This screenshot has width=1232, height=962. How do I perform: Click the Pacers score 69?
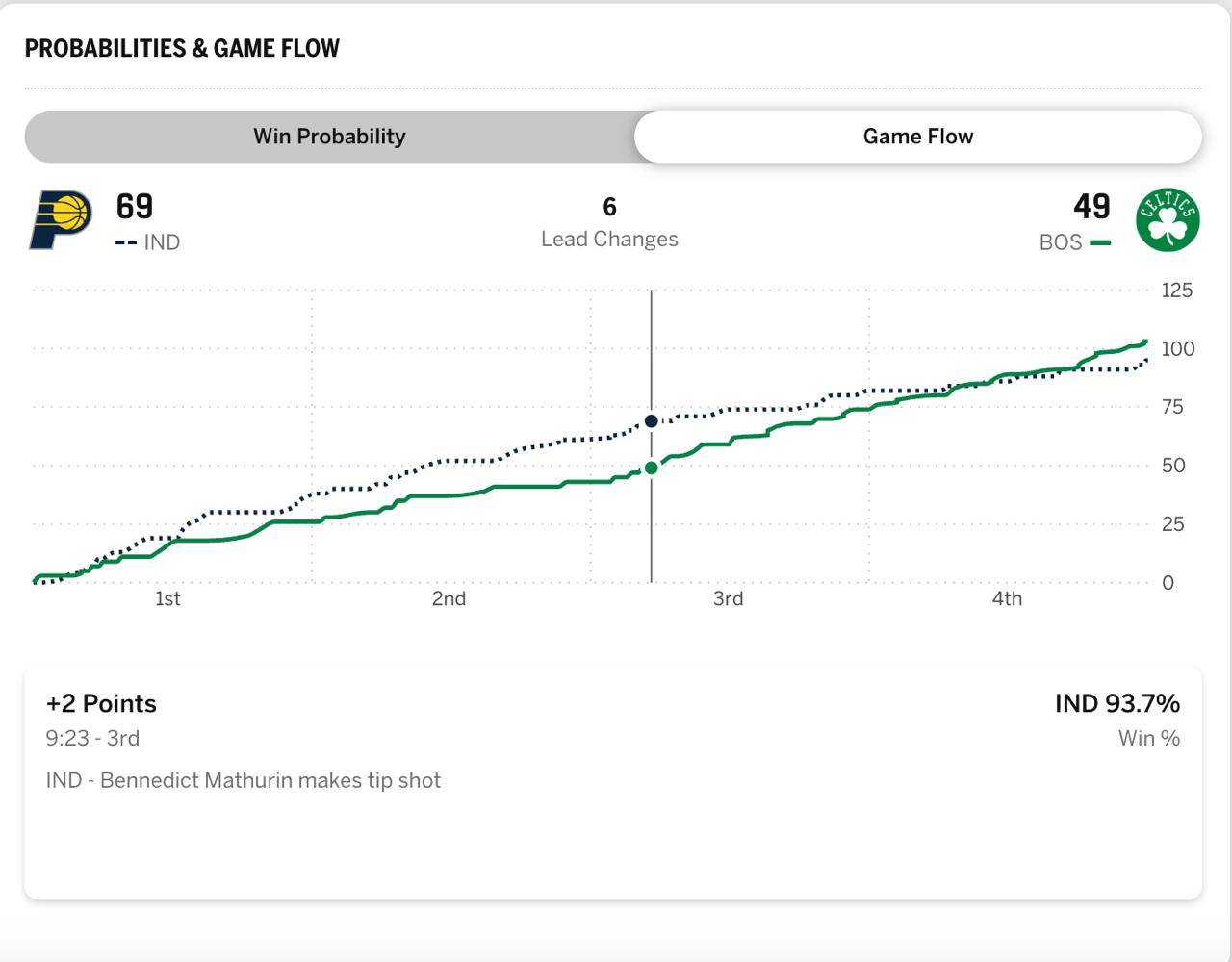click(135, 207)
